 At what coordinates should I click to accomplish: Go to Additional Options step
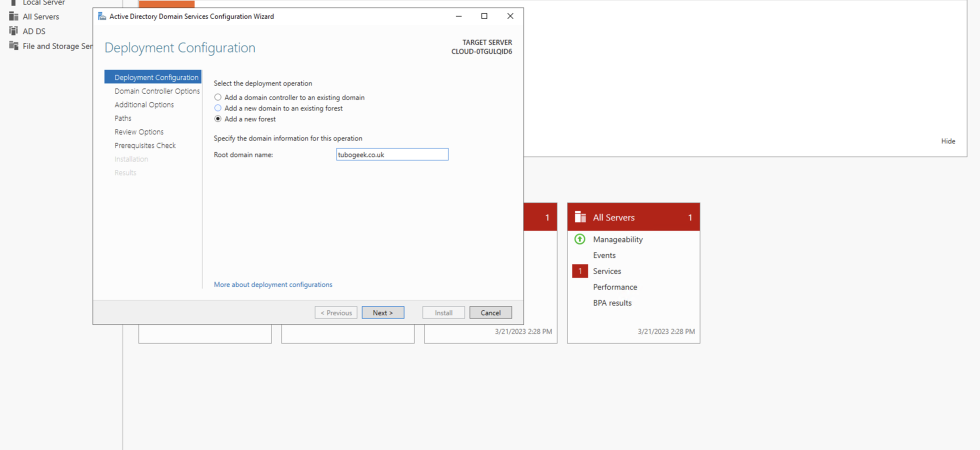144,105
